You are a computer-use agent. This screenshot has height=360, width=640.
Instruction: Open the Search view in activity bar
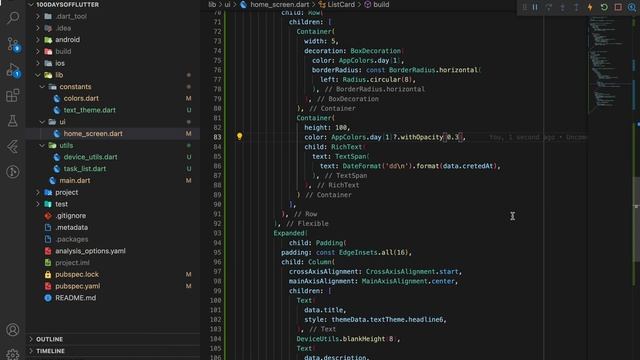[x=13, y=18]
